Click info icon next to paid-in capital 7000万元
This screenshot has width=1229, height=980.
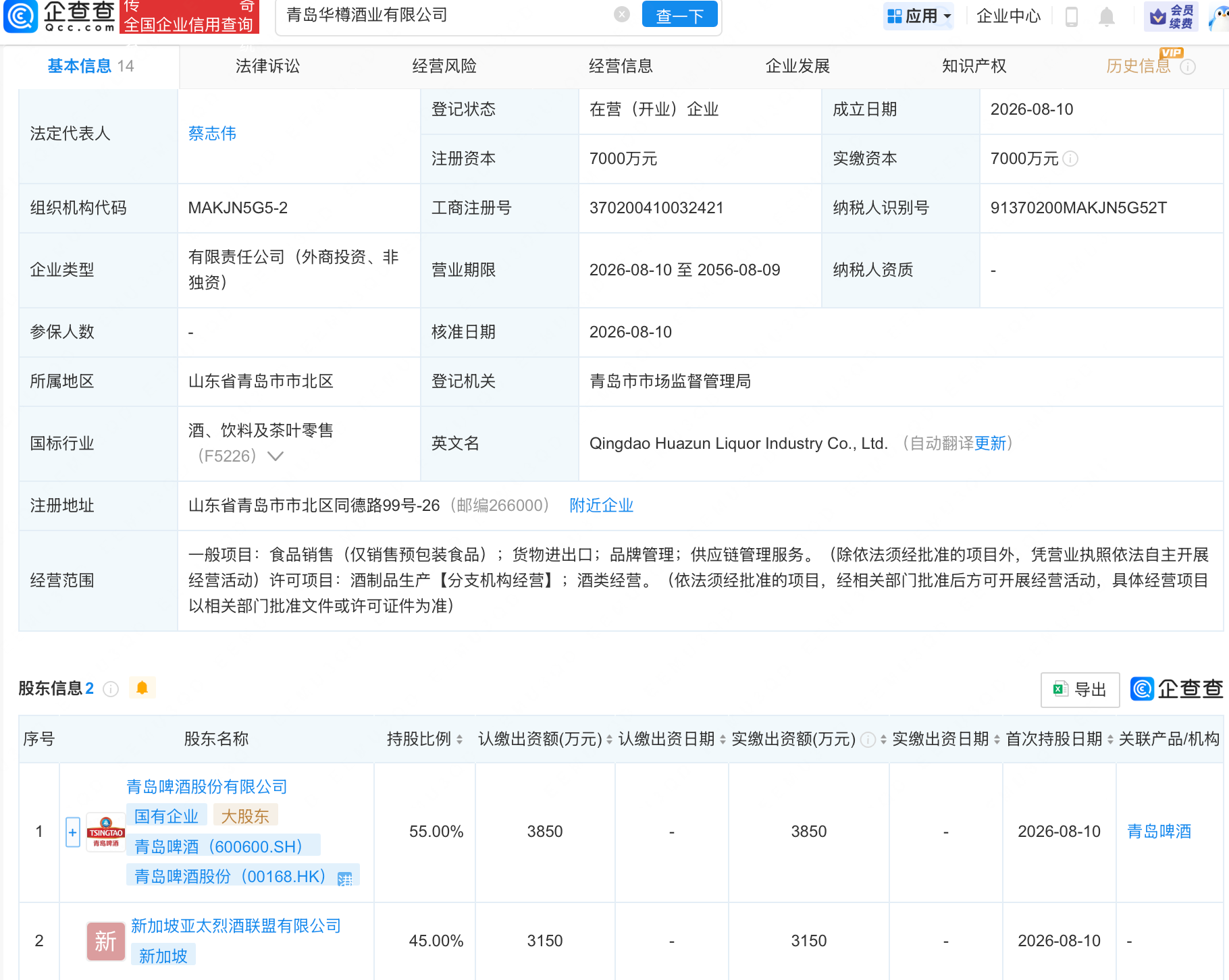(x=1070, y=159)
